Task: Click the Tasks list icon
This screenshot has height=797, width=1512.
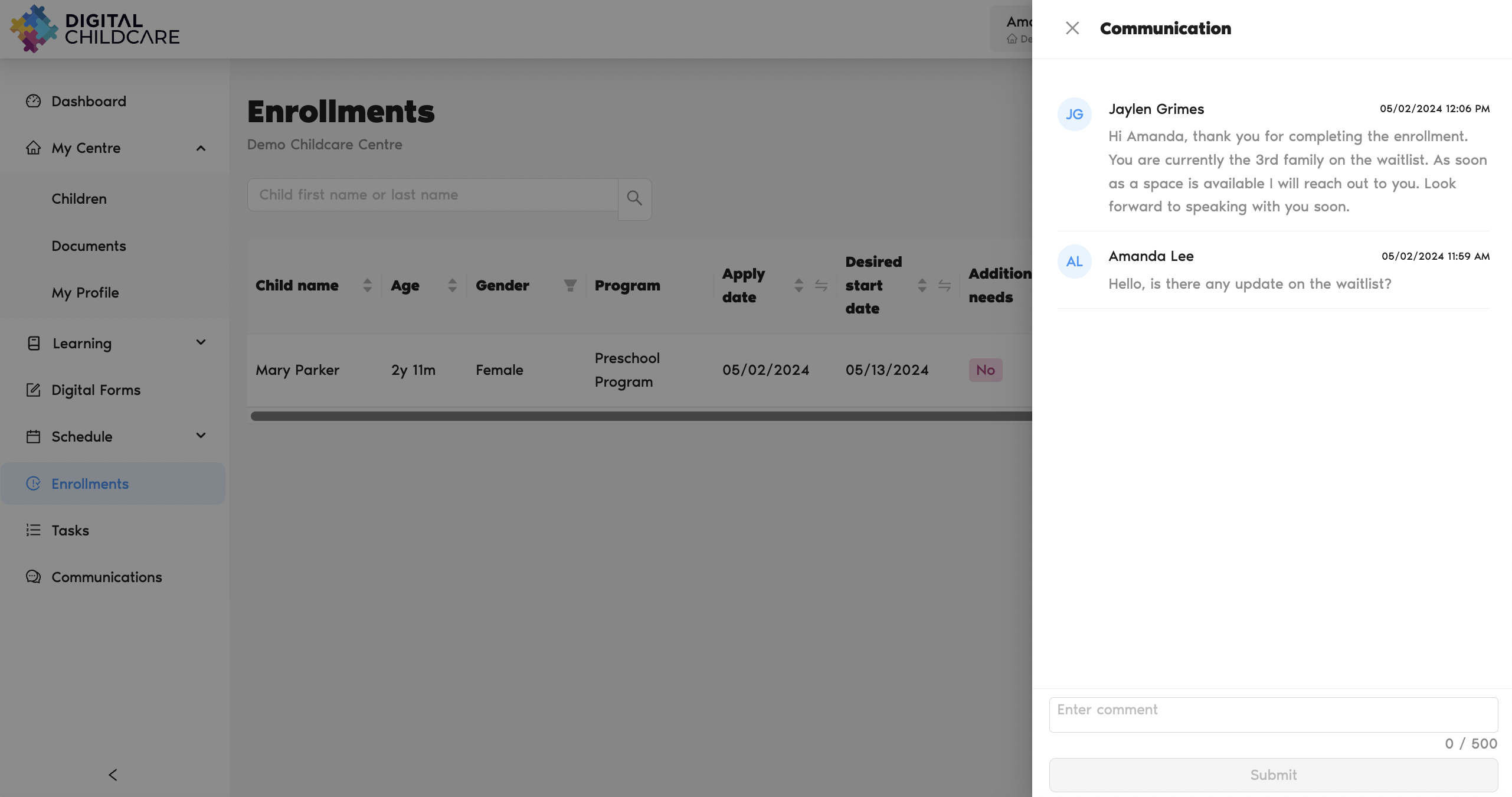Action: pyautogui.click(x=34, y=530)
